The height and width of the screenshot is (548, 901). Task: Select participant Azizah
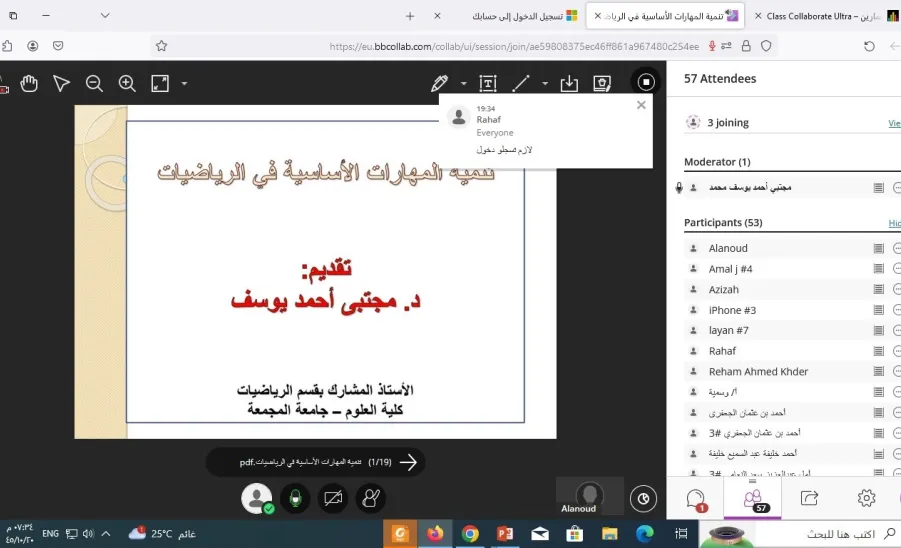point(792,290)
